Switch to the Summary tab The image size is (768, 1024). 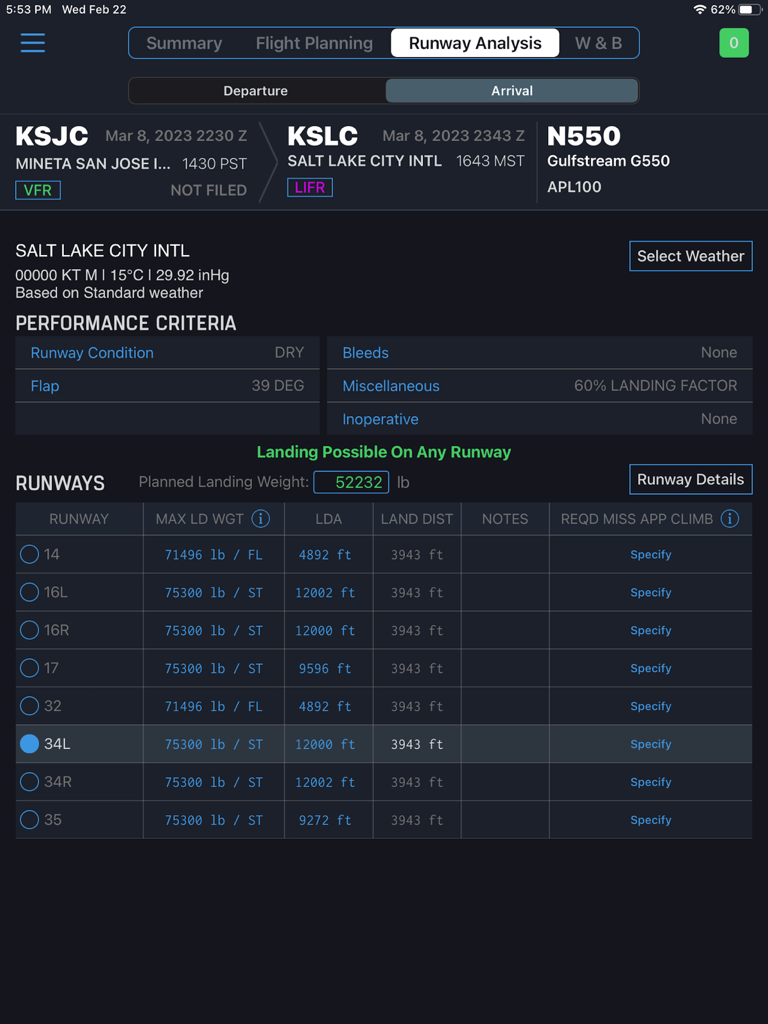pyautogui.click(x=184, y=43)
